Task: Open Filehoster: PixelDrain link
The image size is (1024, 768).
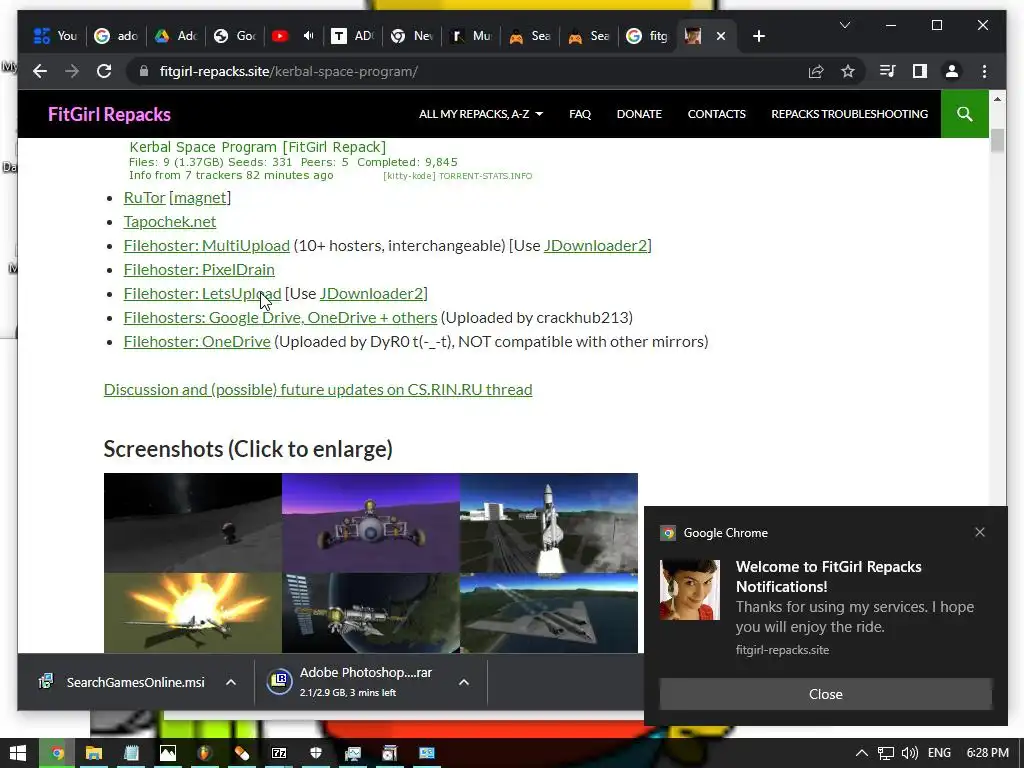Action: [x=199, y=270]
